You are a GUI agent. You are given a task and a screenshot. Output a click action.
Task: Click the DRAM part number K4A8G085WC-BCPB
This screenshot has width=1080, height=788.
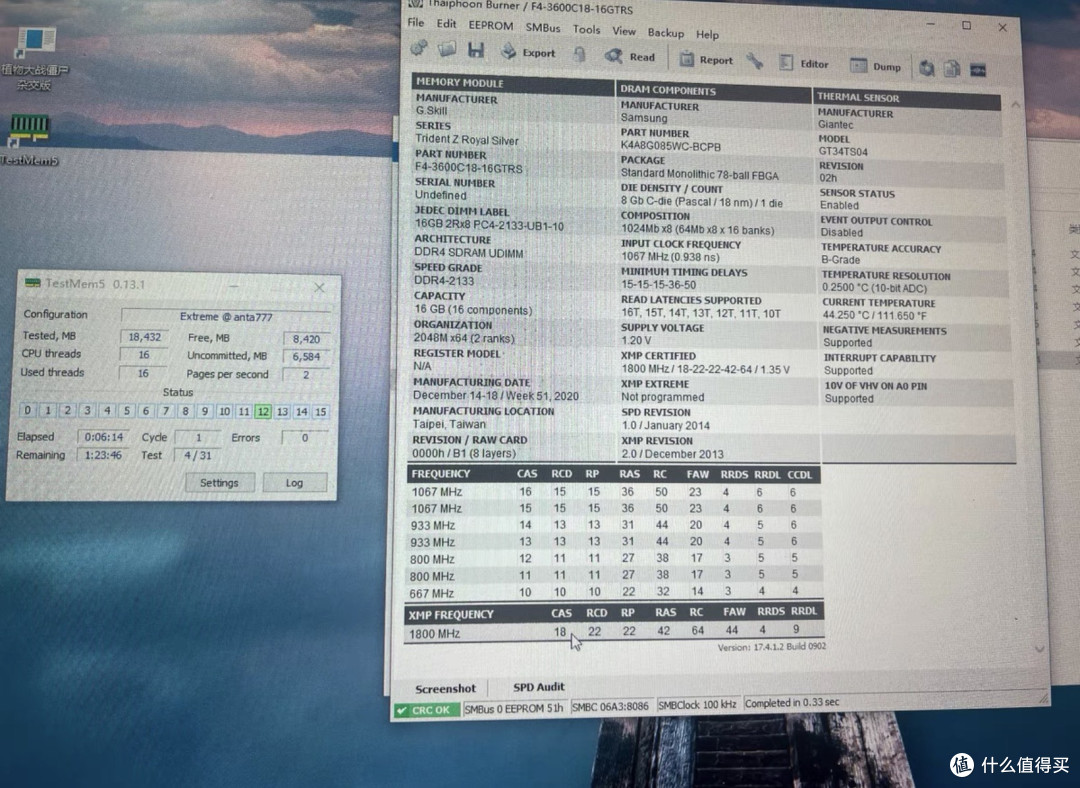(670, 146)
